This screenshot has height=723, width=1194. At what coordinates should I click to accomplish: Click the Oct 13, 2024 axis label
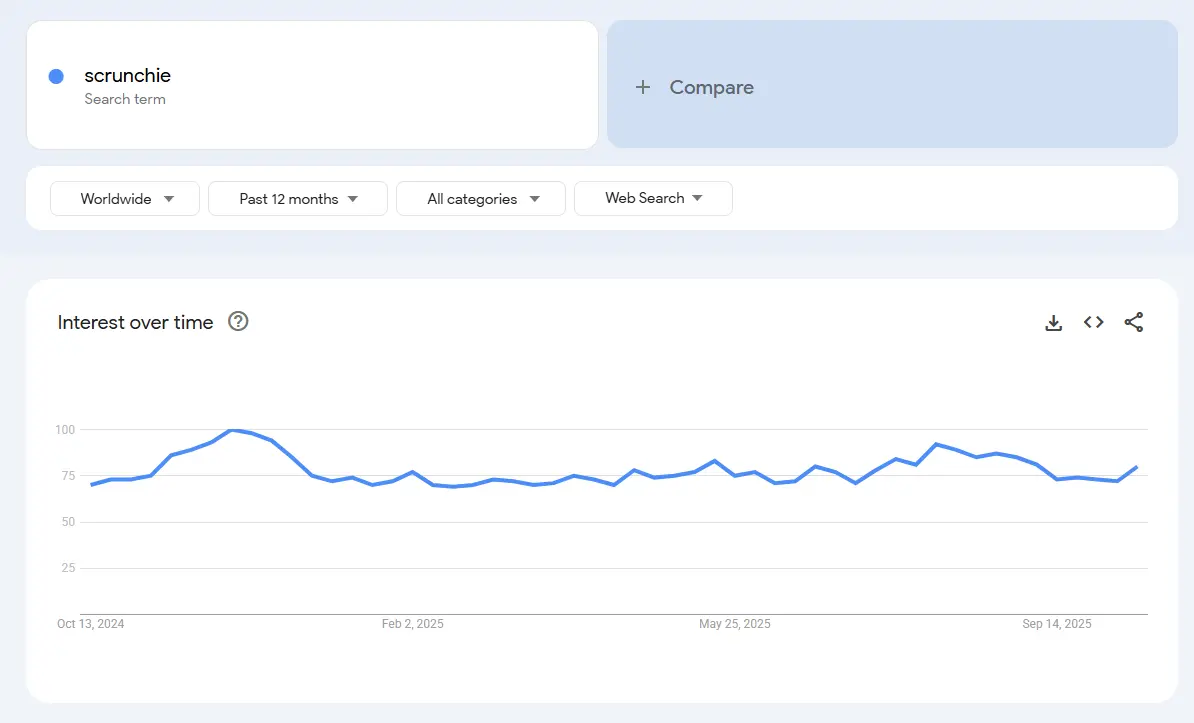coord(90,623)
